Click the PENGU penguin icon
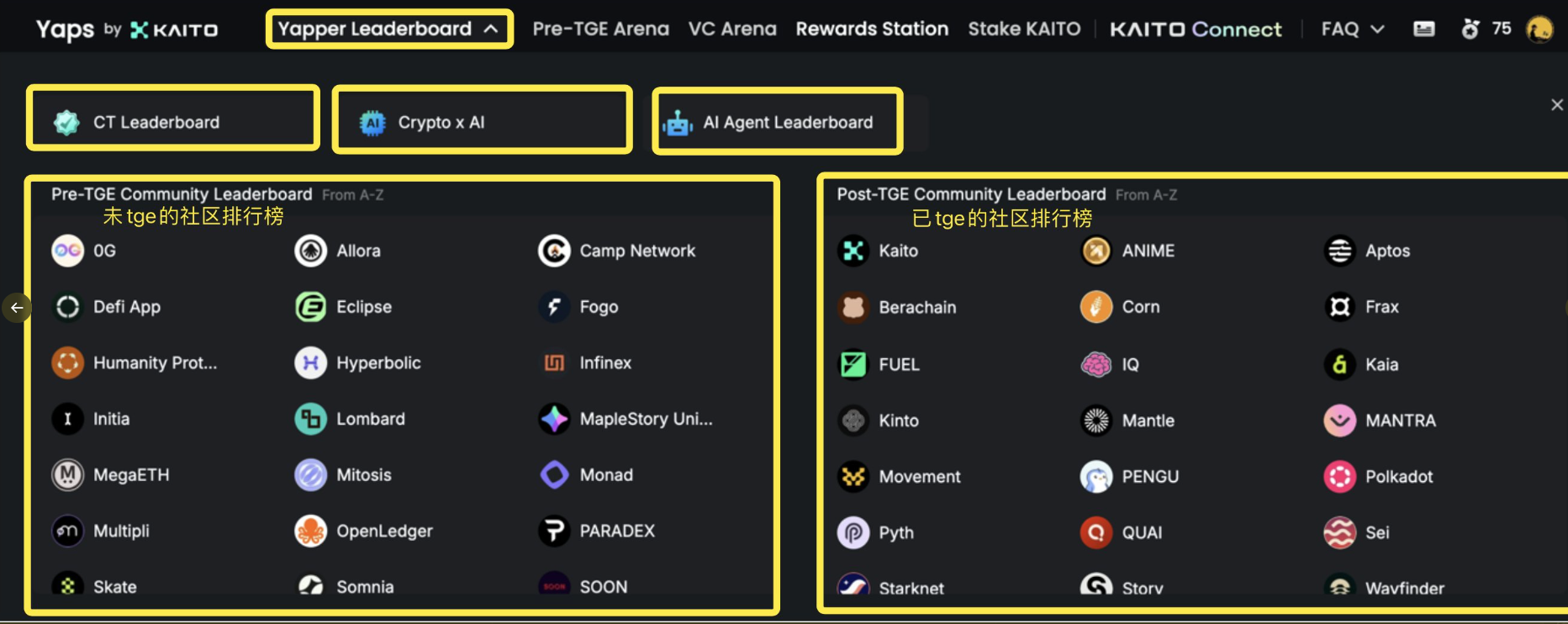This screenshot has width=1568, height=624. [1096, 477]
